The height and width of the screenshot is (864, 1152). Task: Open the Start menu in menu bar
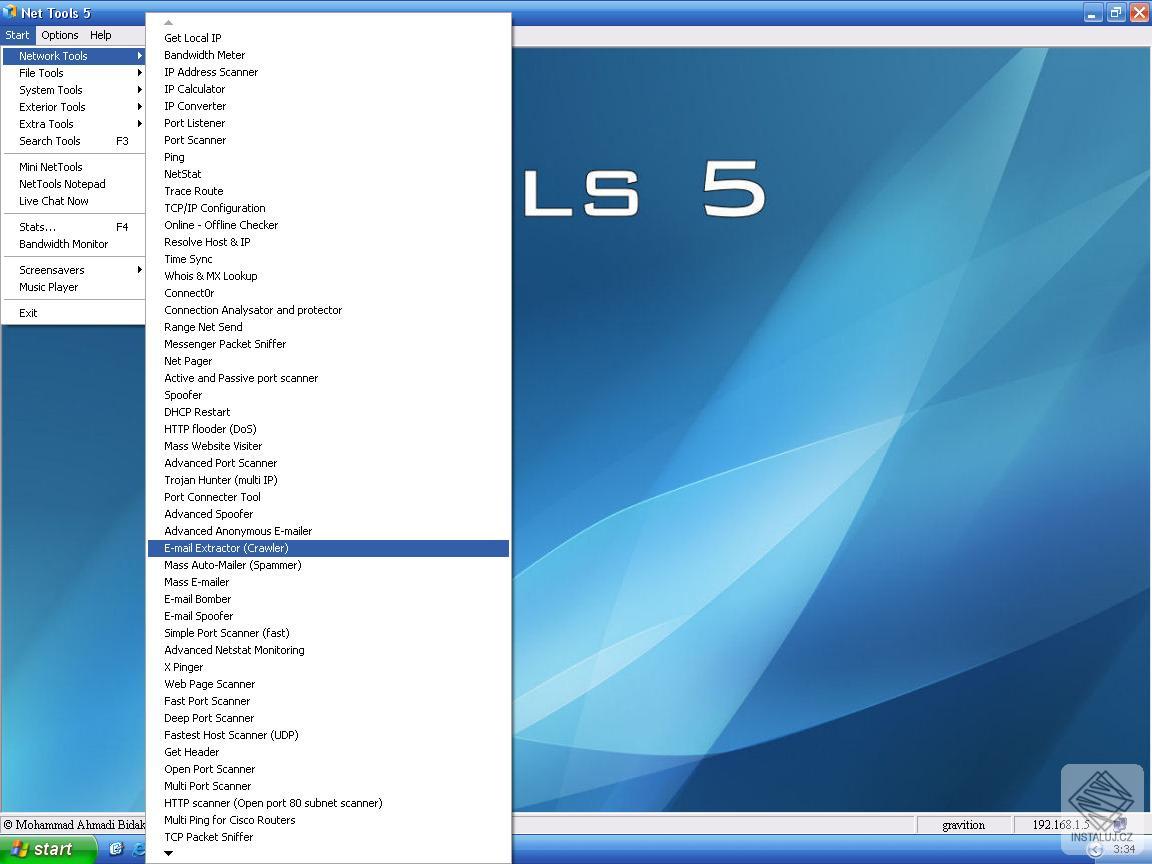pyautogui.click(x=17, y=35)
